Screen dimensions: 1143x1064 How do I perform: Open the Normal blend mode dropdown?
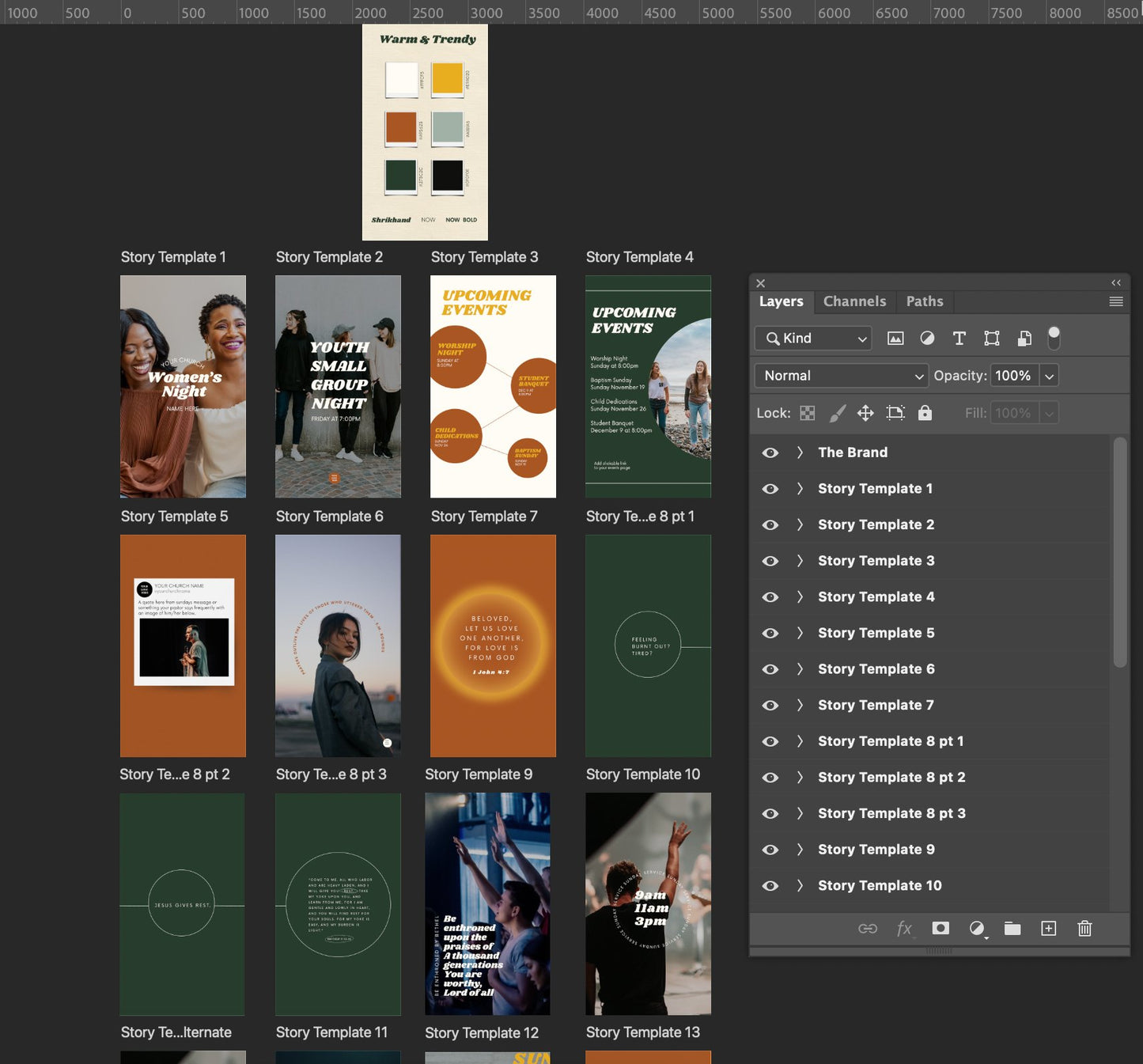tap(841, 376)
